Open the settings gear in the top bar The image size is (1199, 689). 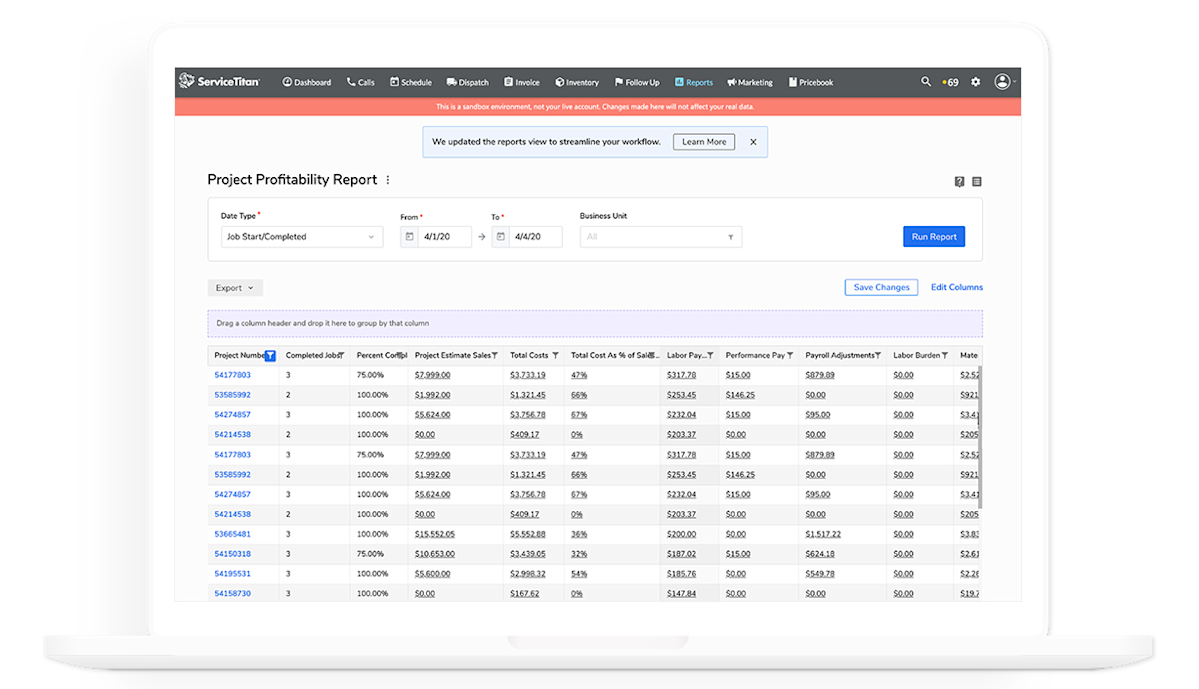click(975, 81)
